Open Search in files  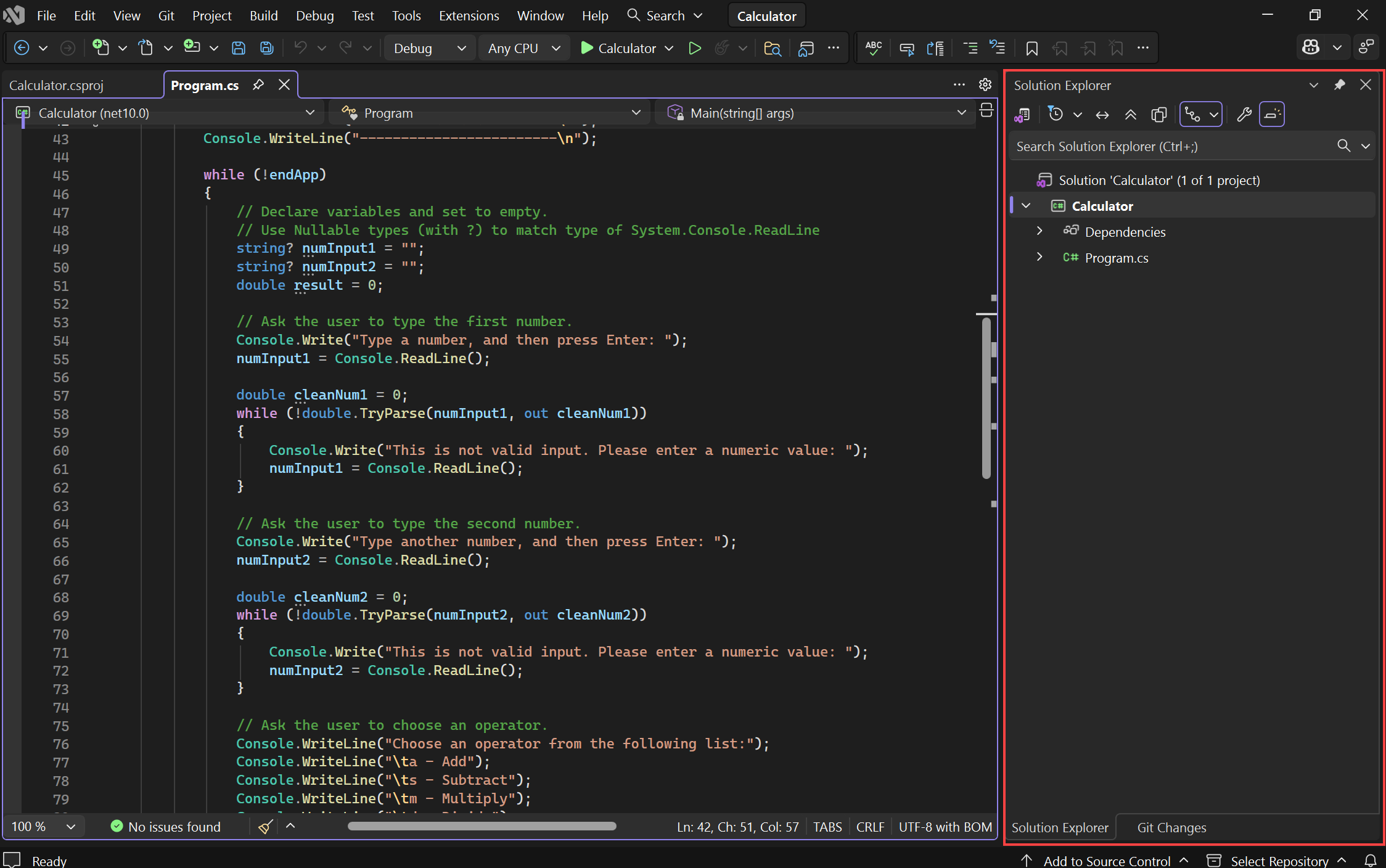pos(773,47)
